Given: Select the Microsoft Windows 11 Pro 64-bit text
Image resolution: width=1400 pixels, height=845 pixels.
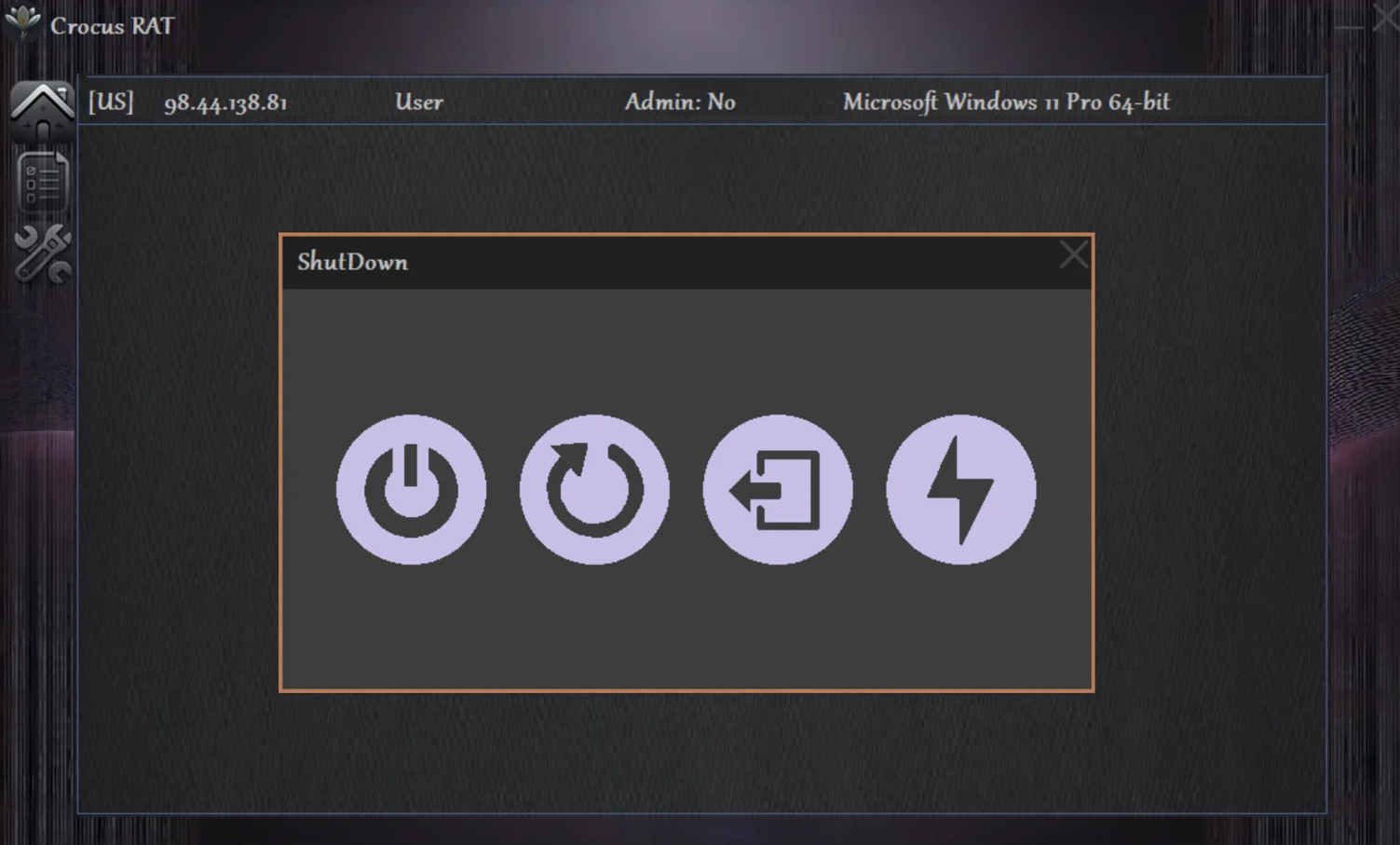Looking at the screenshot, I should (x=1006, y=102).
